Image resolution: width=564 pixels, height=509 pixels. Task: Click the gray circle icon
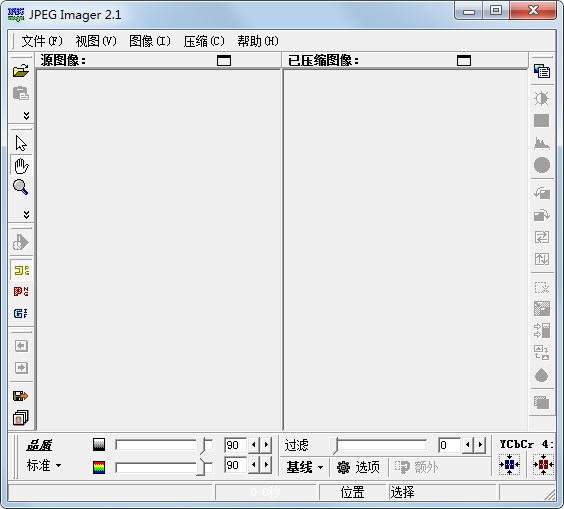coord(542,165)
